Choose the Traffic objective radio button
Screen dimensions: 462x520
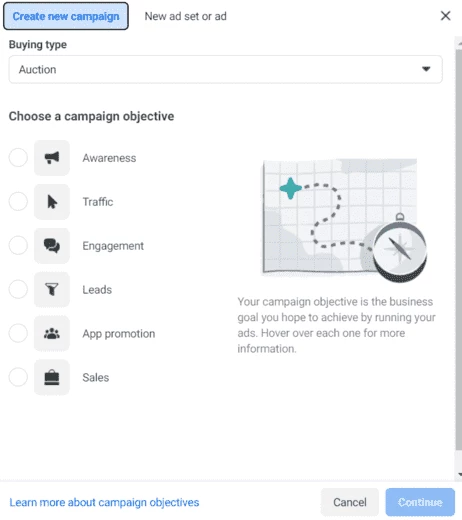click(x=18, y=201)
